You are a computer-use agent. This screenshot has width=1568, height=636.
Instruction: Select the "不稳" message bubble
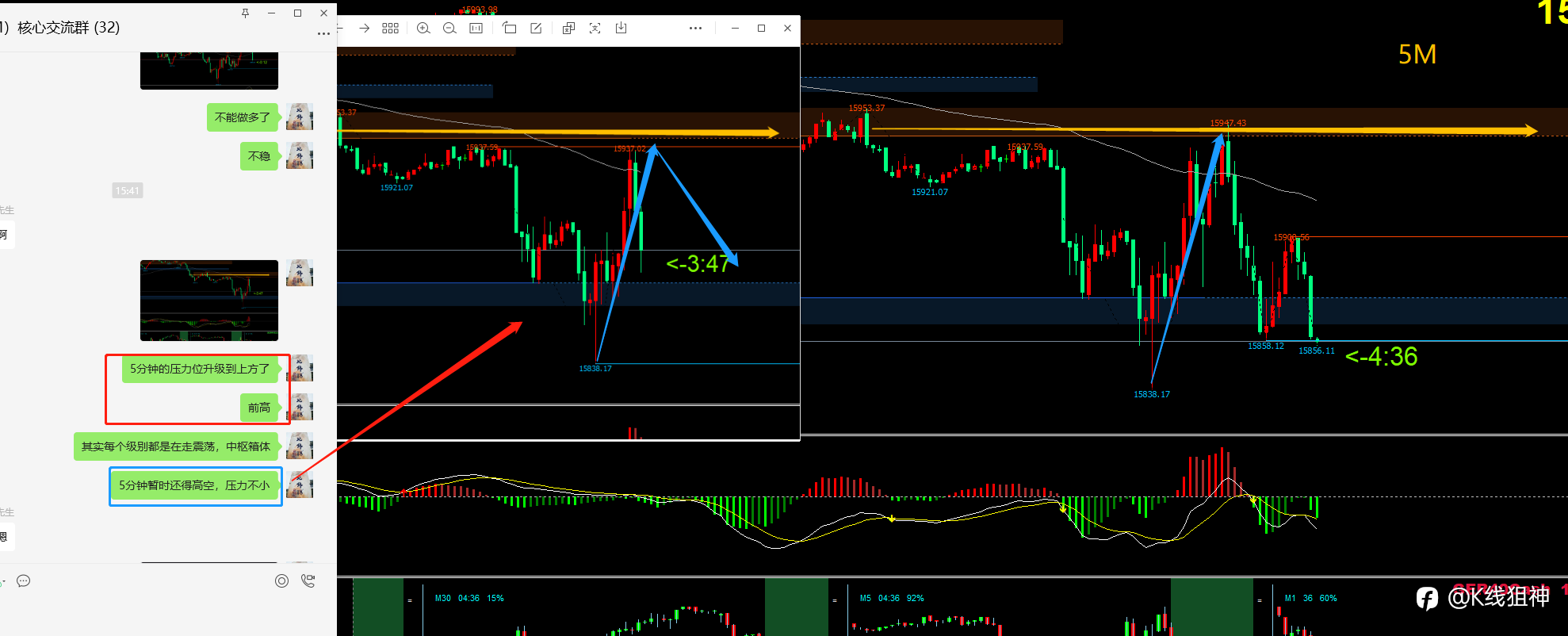[x=259, y=156]
